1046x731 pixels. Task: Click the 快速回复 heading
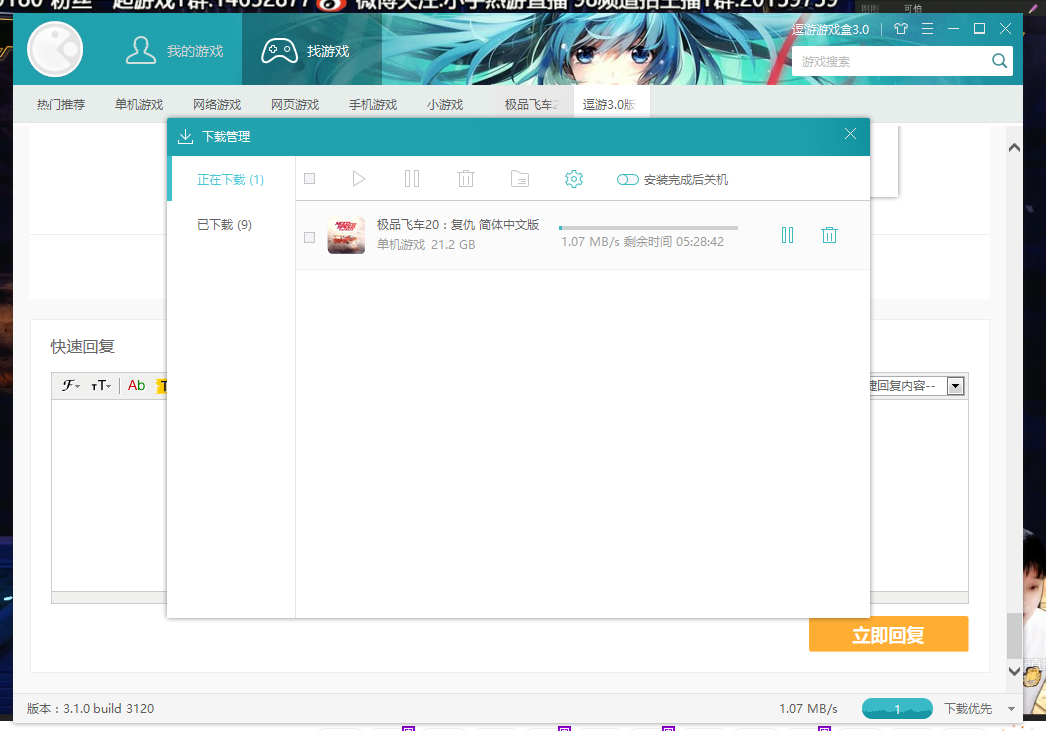[x=83, y=347]
